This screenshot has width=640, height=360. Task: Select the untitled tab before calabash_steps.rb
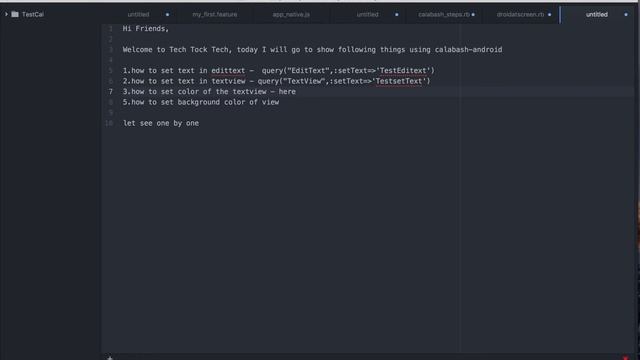pyautogui.click(x=367, y=14)
